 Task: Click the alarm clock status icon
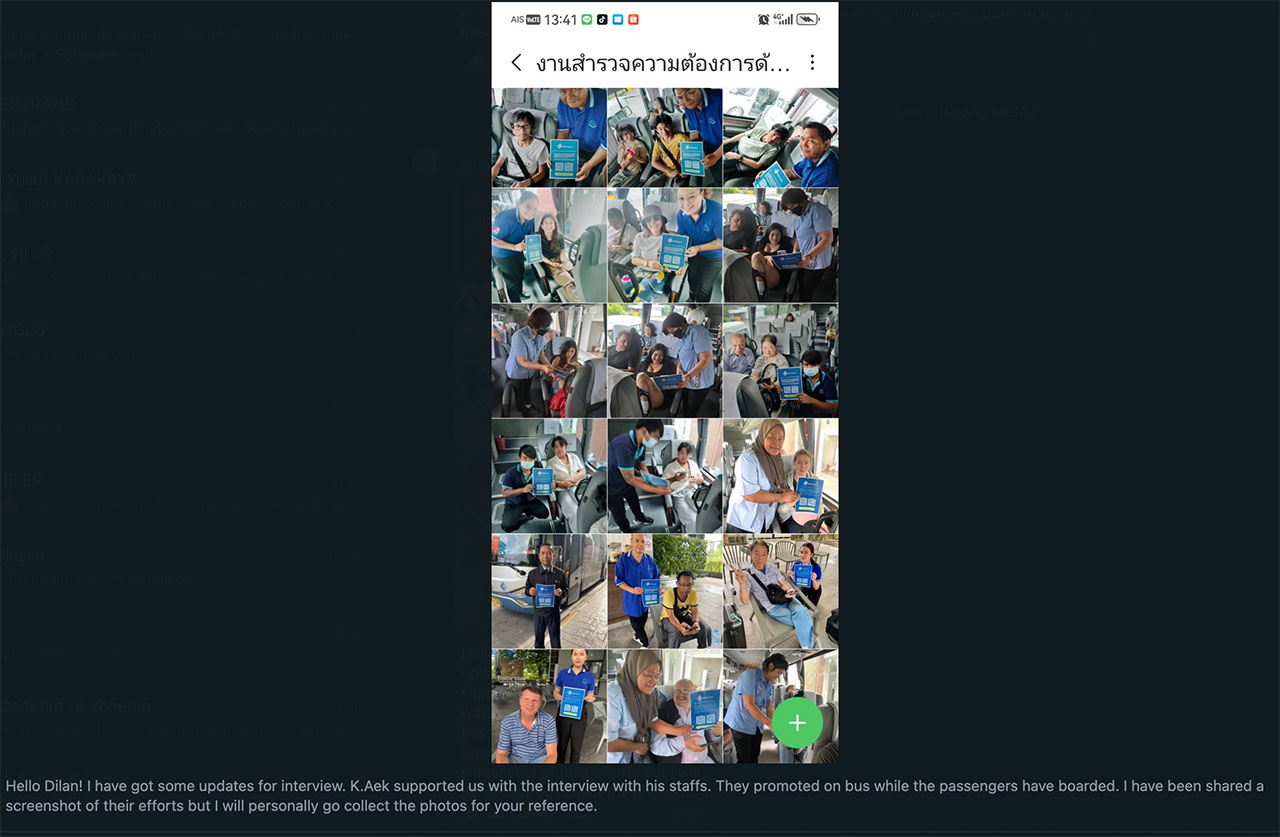pos(764,19)
